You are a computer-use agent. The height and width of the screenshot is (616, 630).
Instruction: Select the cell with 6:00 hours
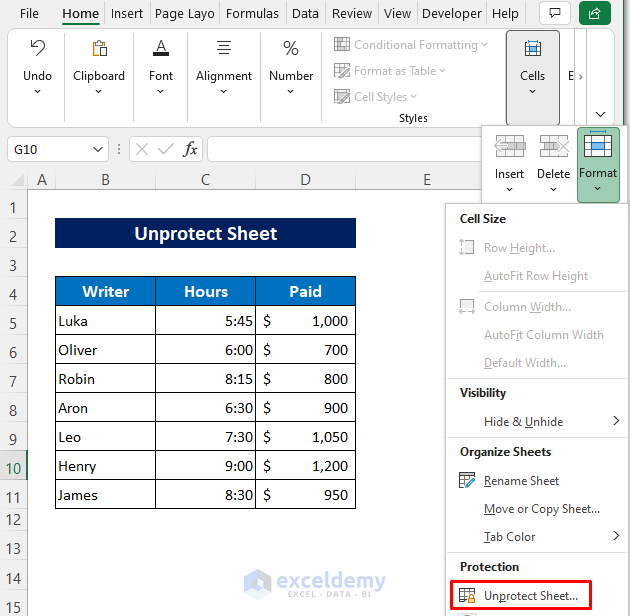click(x=205, y=350)
